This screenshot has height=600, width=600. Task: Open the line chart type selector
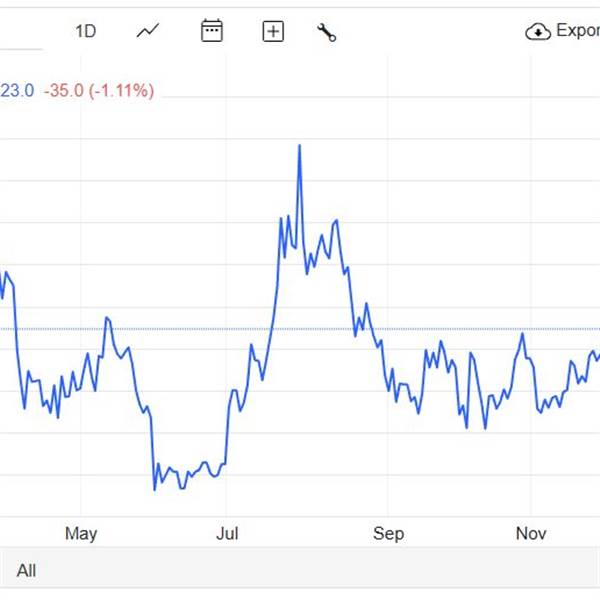pos(148,31)
